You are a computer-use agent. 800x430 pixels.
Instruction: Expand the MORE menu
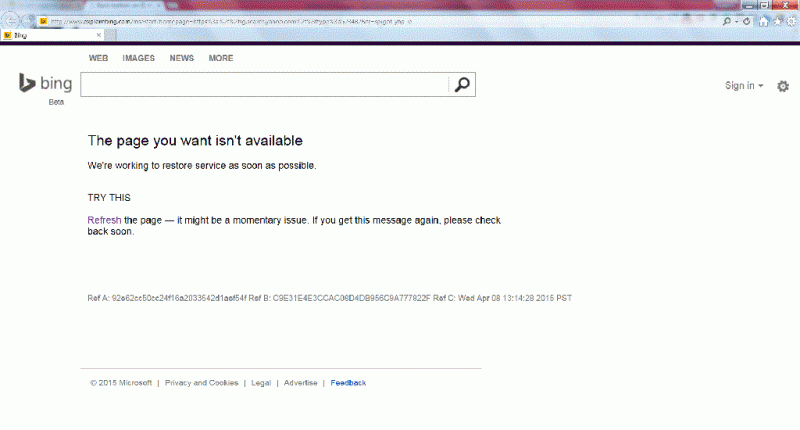(220, 59)
